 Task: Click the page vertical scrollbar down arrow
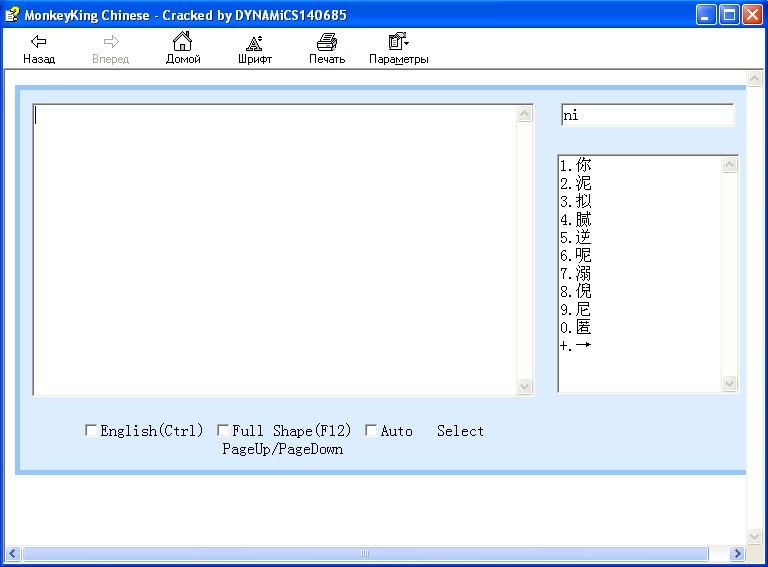point(754,536)
